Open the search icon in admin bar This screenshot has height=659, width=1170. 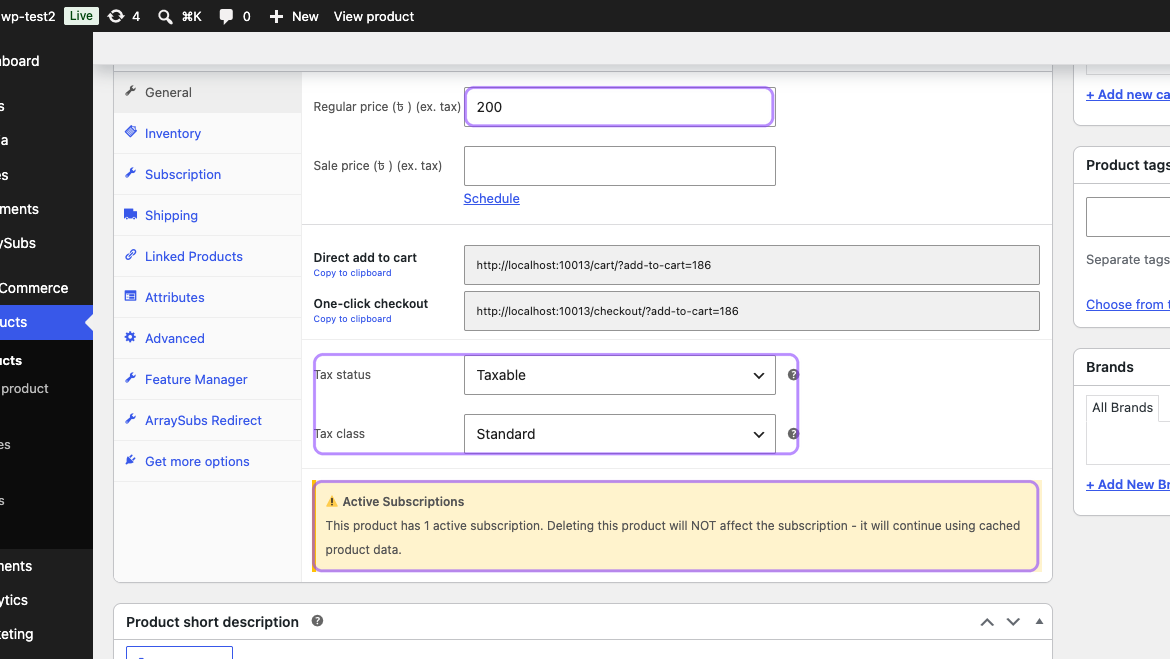165,16
